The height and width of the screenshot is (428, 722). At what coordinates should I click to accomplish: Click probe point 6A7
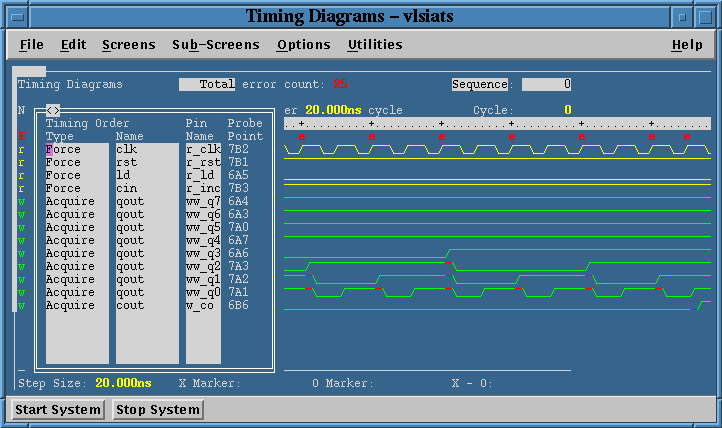(x=238, y=240)
